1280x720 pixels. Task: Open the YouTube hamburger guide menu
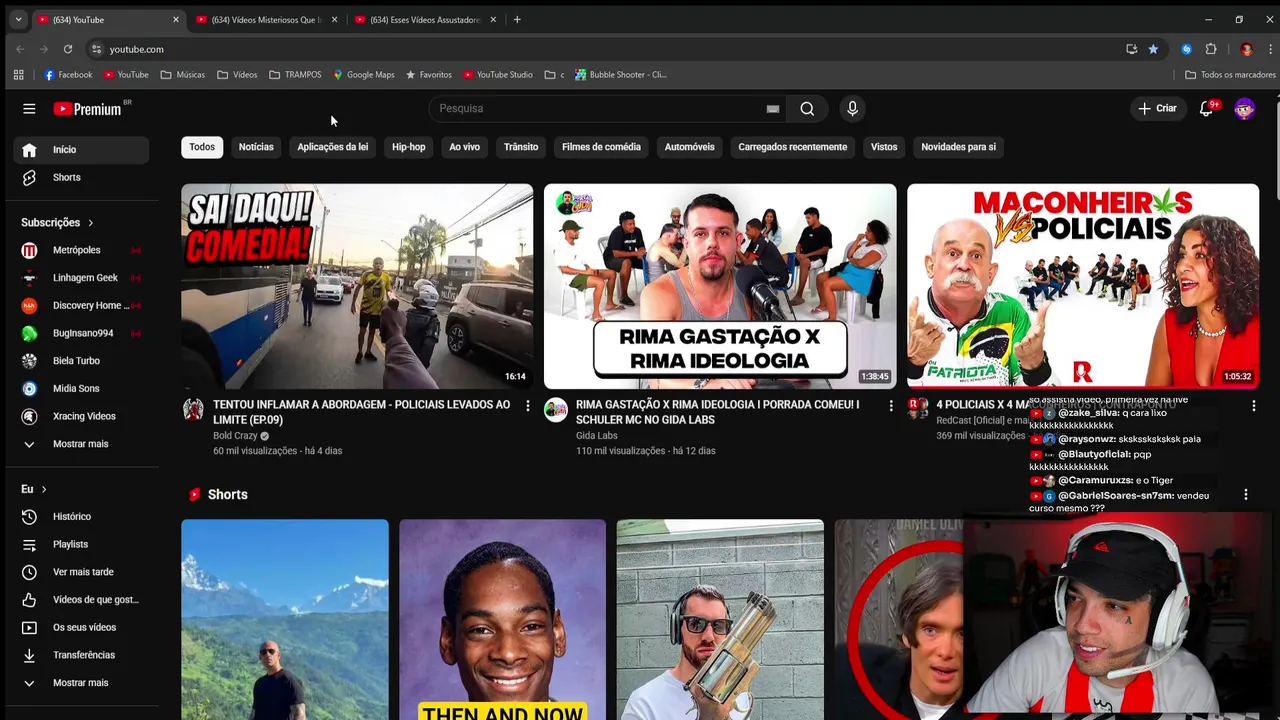[x=29, y=109]
